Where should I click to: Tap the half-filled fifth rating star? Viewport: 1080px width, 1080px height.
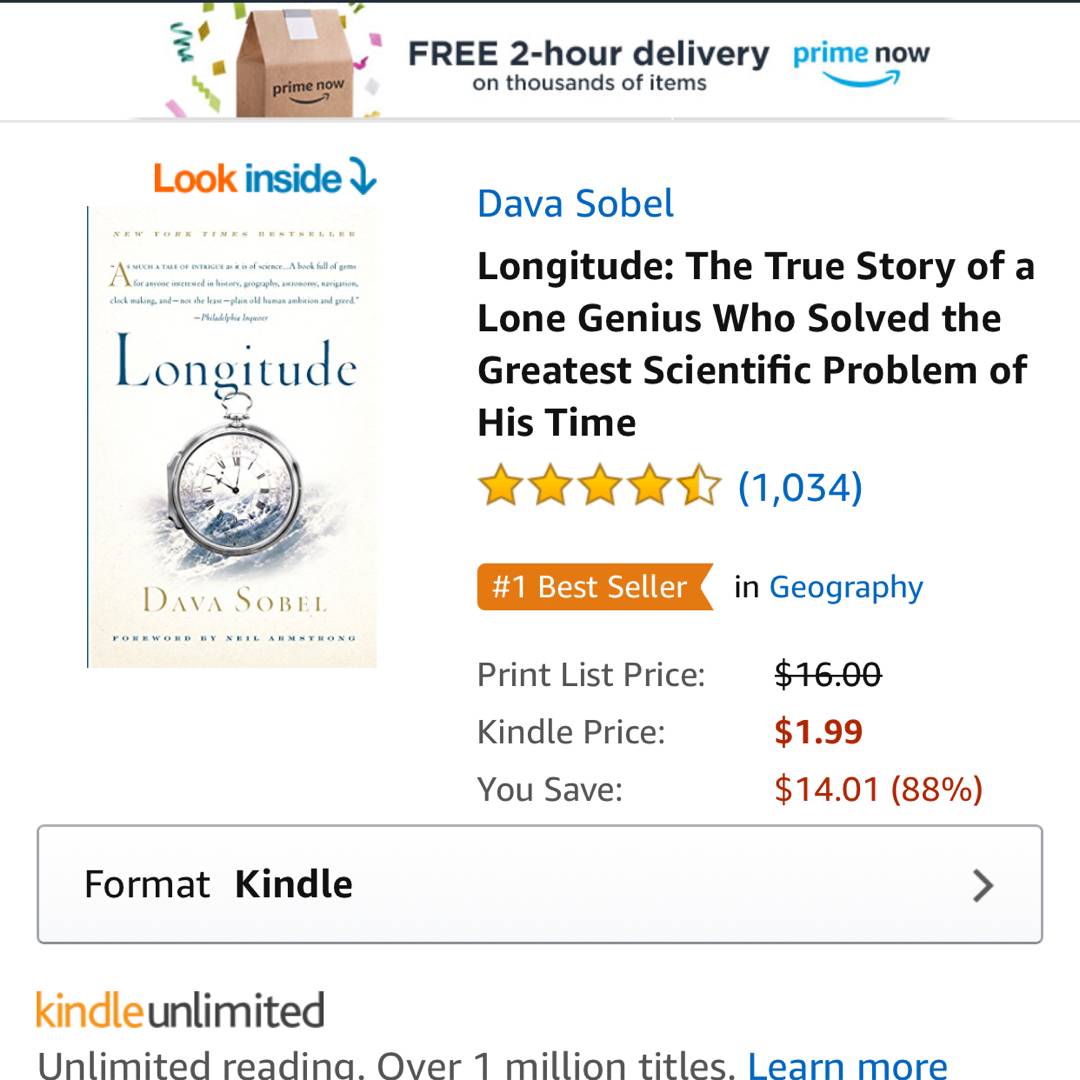click(x=699, y=485)
